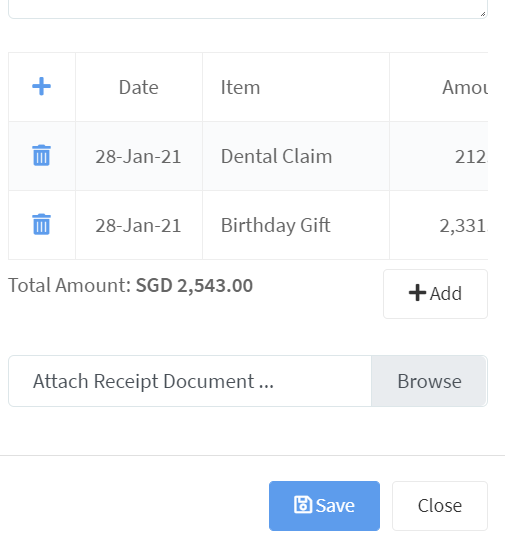Delete the Birthday Gift row via trash icon
Viewport: 505px width, 539px height.
click(x=42, y=224)
